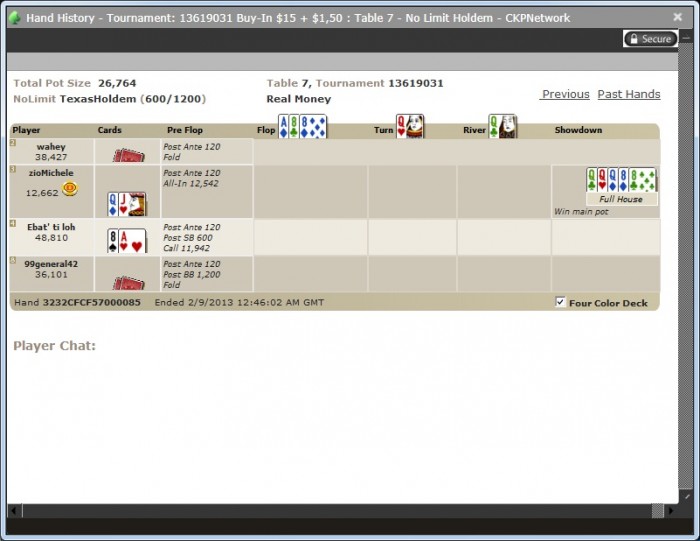
Task: Click the Total Pot Size value 26,764
Action: tap(117, 83)
